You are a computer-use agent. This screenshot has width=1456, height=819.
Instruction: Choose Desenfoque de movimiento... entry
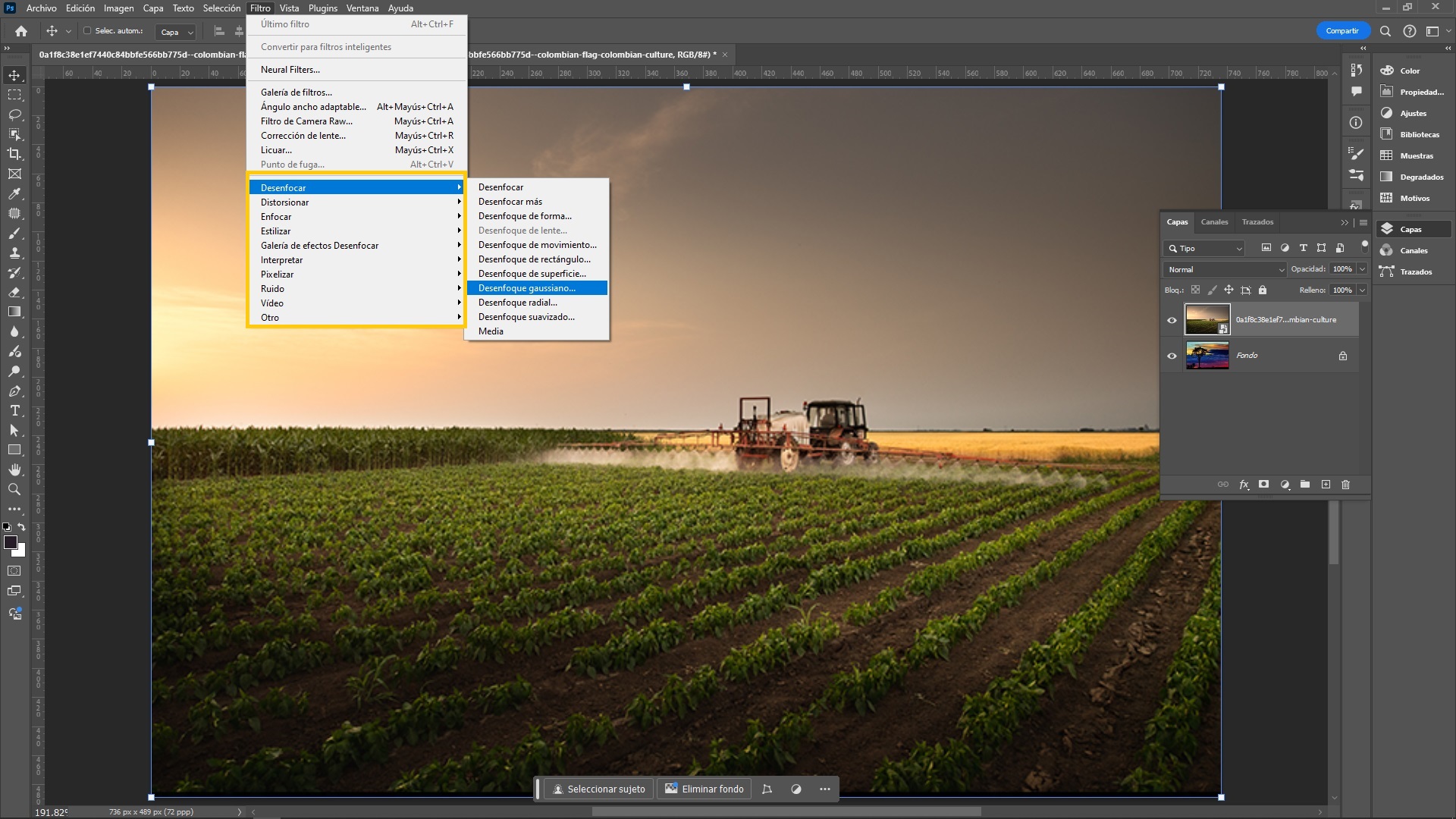[x=537, y=245]
